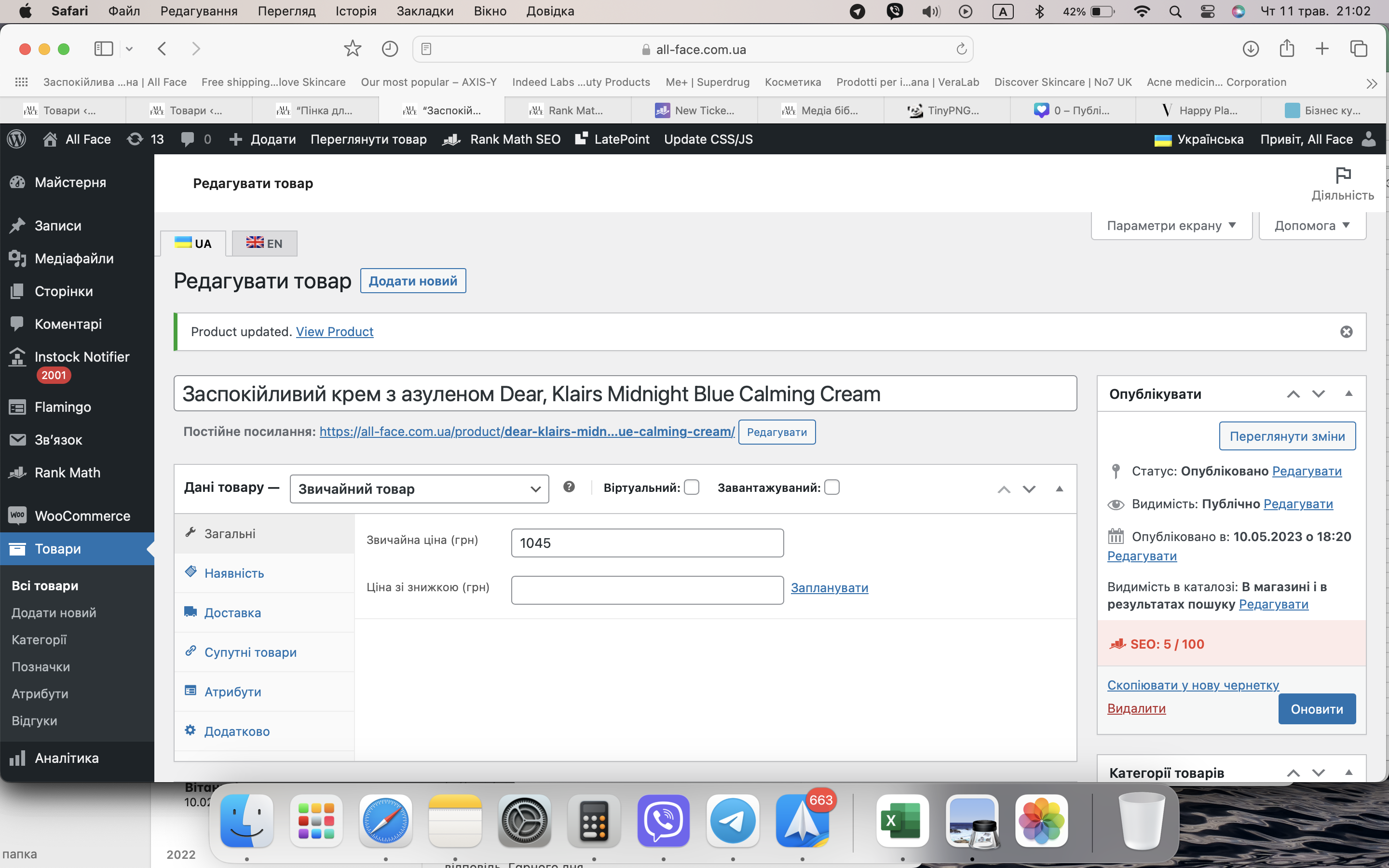
Task: Open the WooCommerce sidebar menu
Action: pos(82,515)
